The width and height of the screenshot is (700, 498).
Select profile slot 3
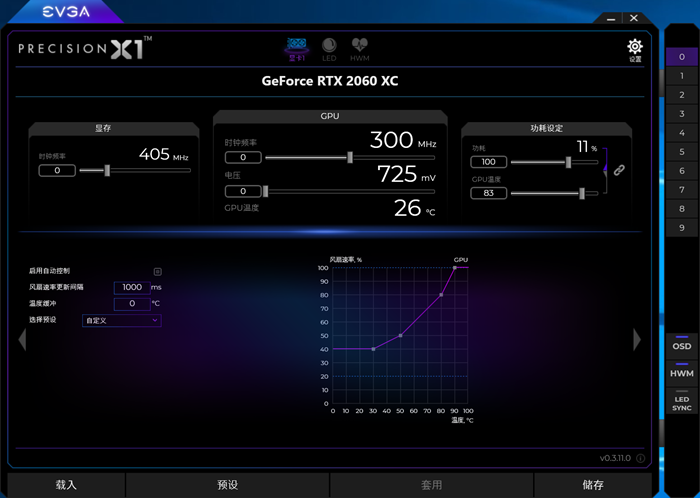pyautogui.click(x=682, y=114)
